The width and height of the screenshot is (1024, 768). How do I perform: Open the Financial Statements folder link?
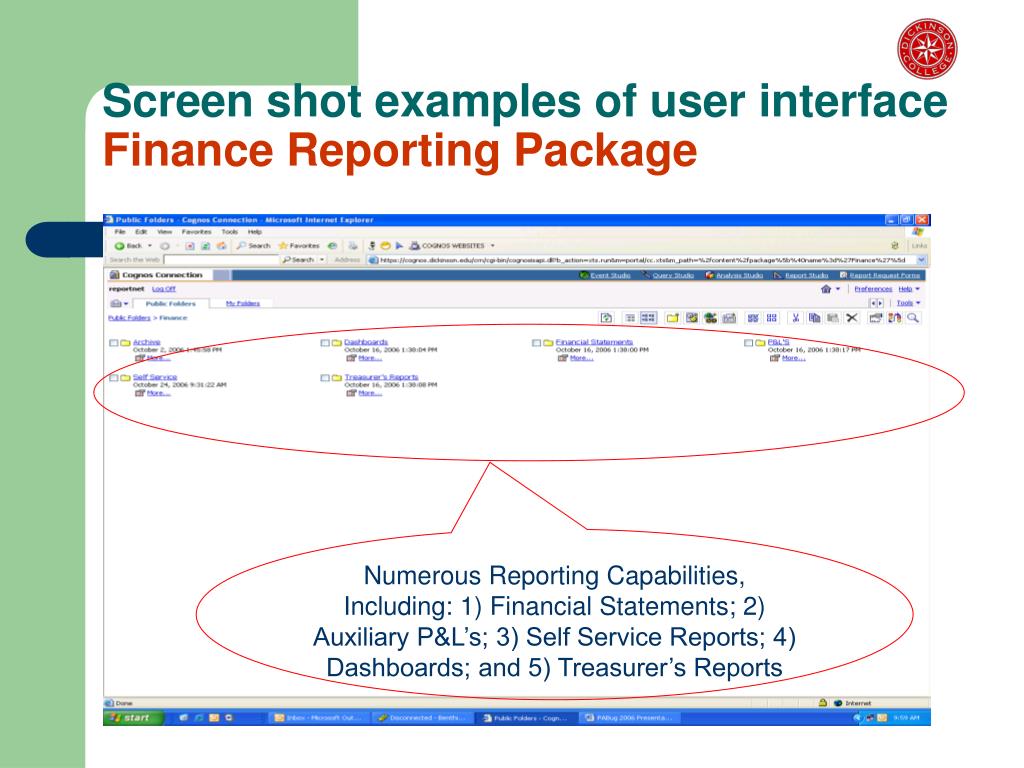point(594,342)
